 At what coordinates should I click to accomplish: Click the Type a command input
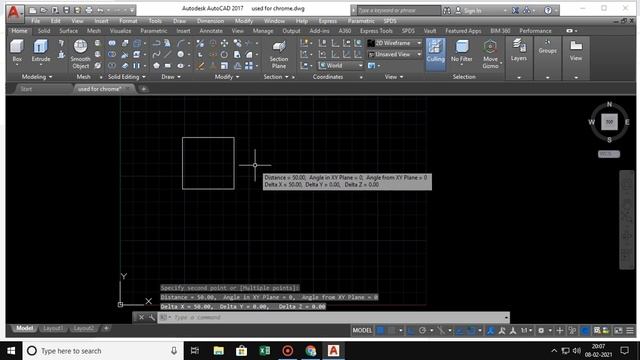(x=333, y=317)
